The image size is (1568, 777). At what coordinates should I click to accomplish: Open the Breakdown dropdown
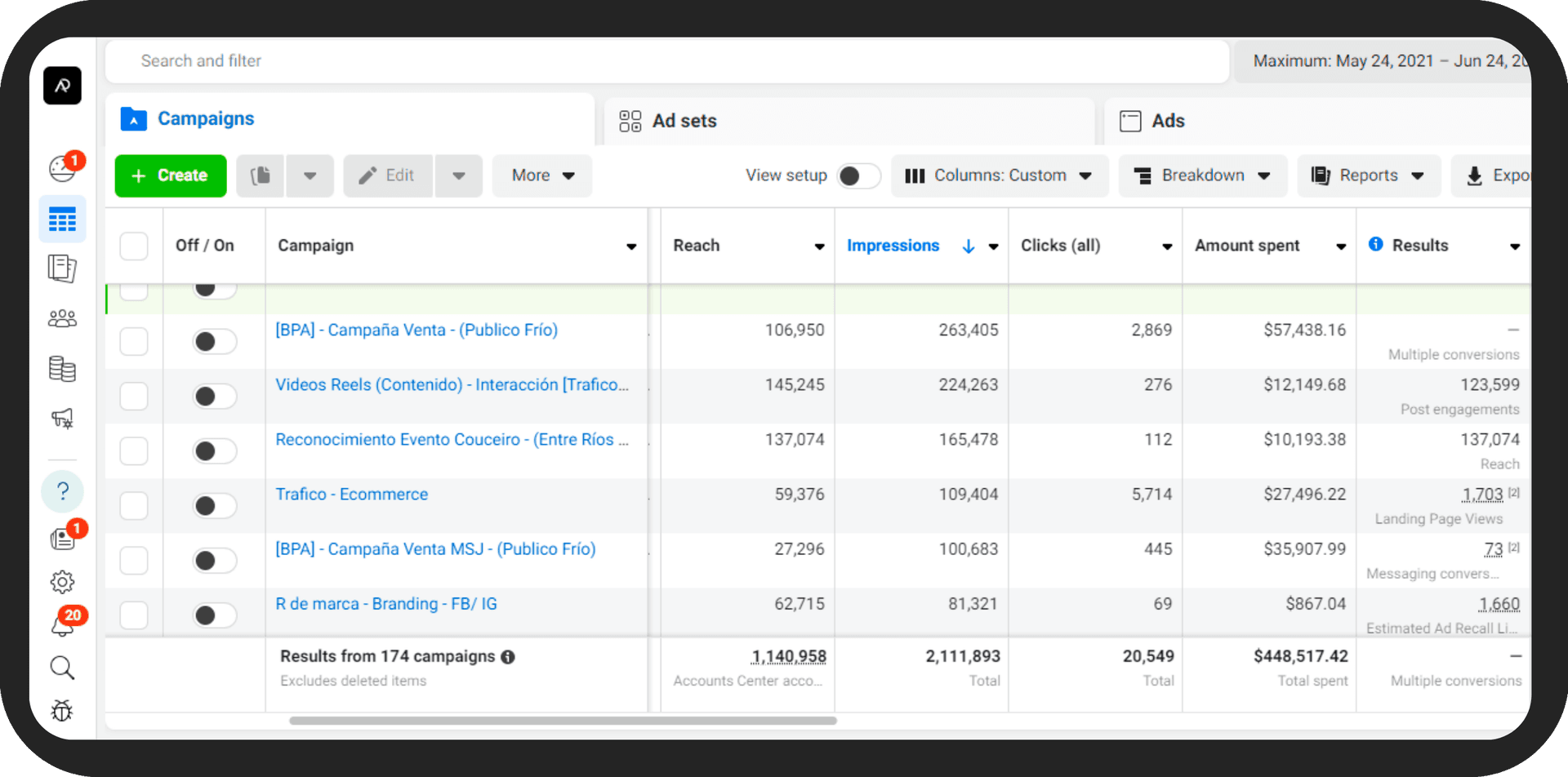(1202, 175)
